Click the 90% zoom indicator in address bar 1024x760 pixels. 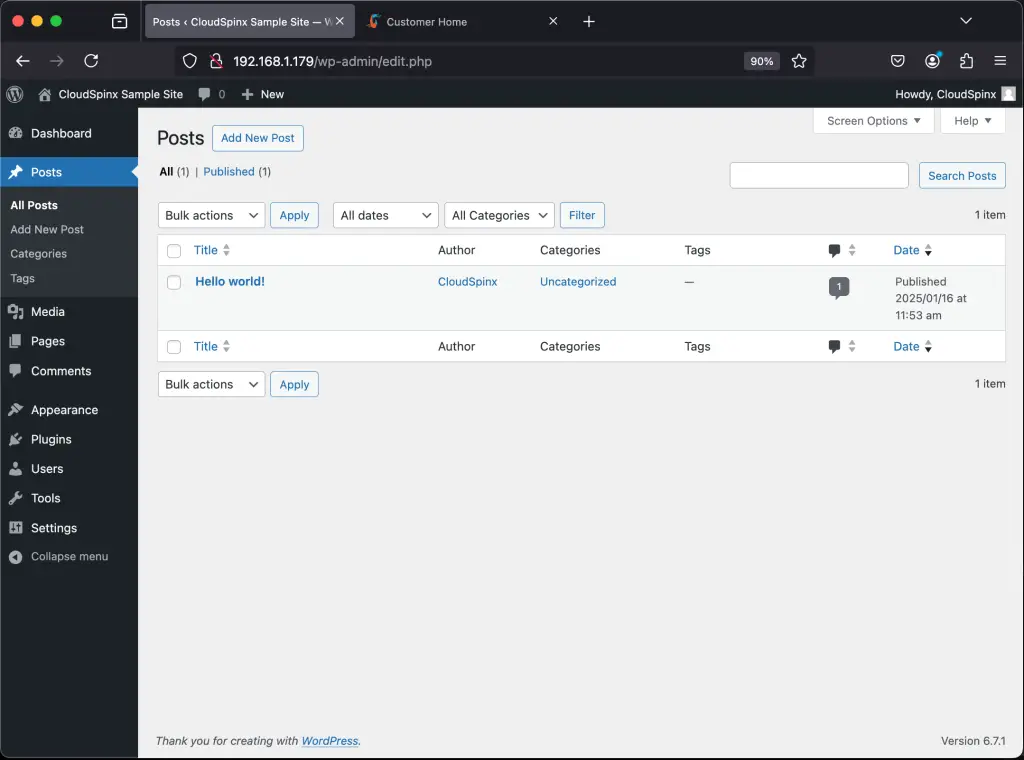pyautogui.click(x=761, y=60)
